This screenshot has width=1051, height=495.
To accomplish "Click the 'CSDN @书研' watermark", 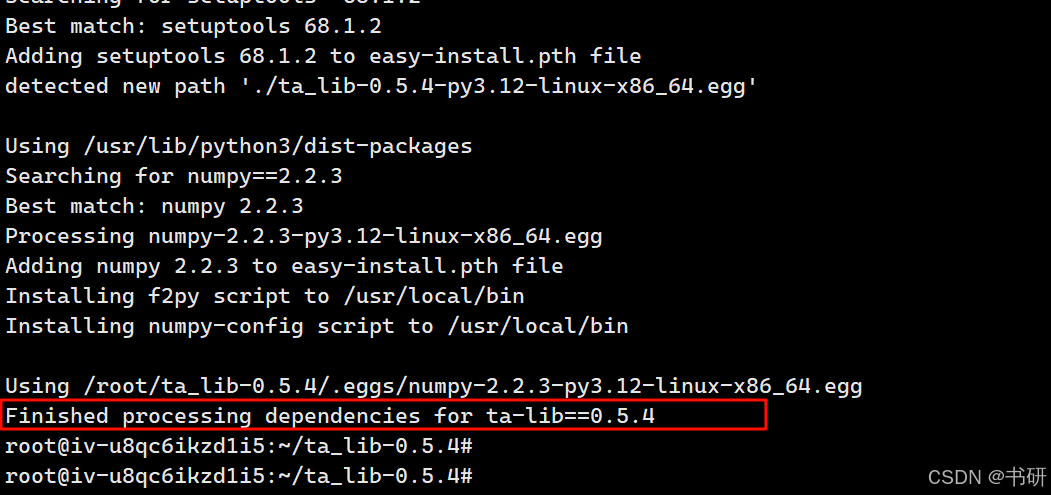I will (987, 477).
